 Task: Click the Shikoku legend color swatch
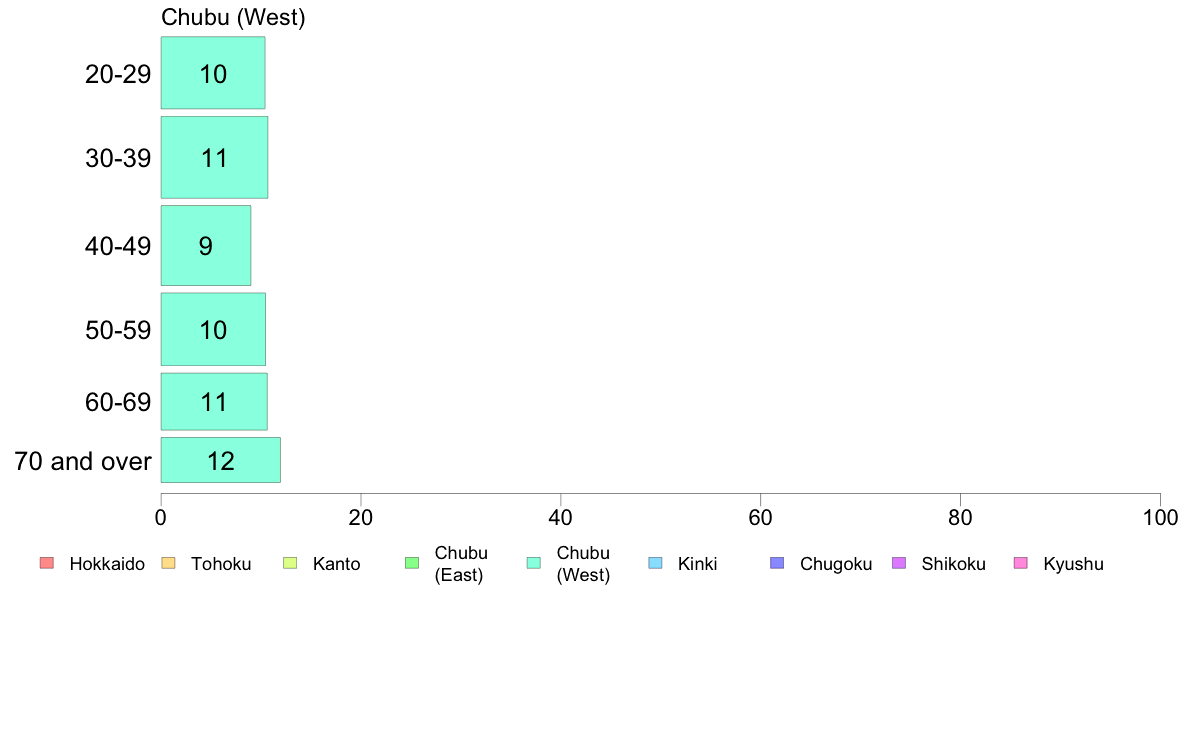[899, 563]
